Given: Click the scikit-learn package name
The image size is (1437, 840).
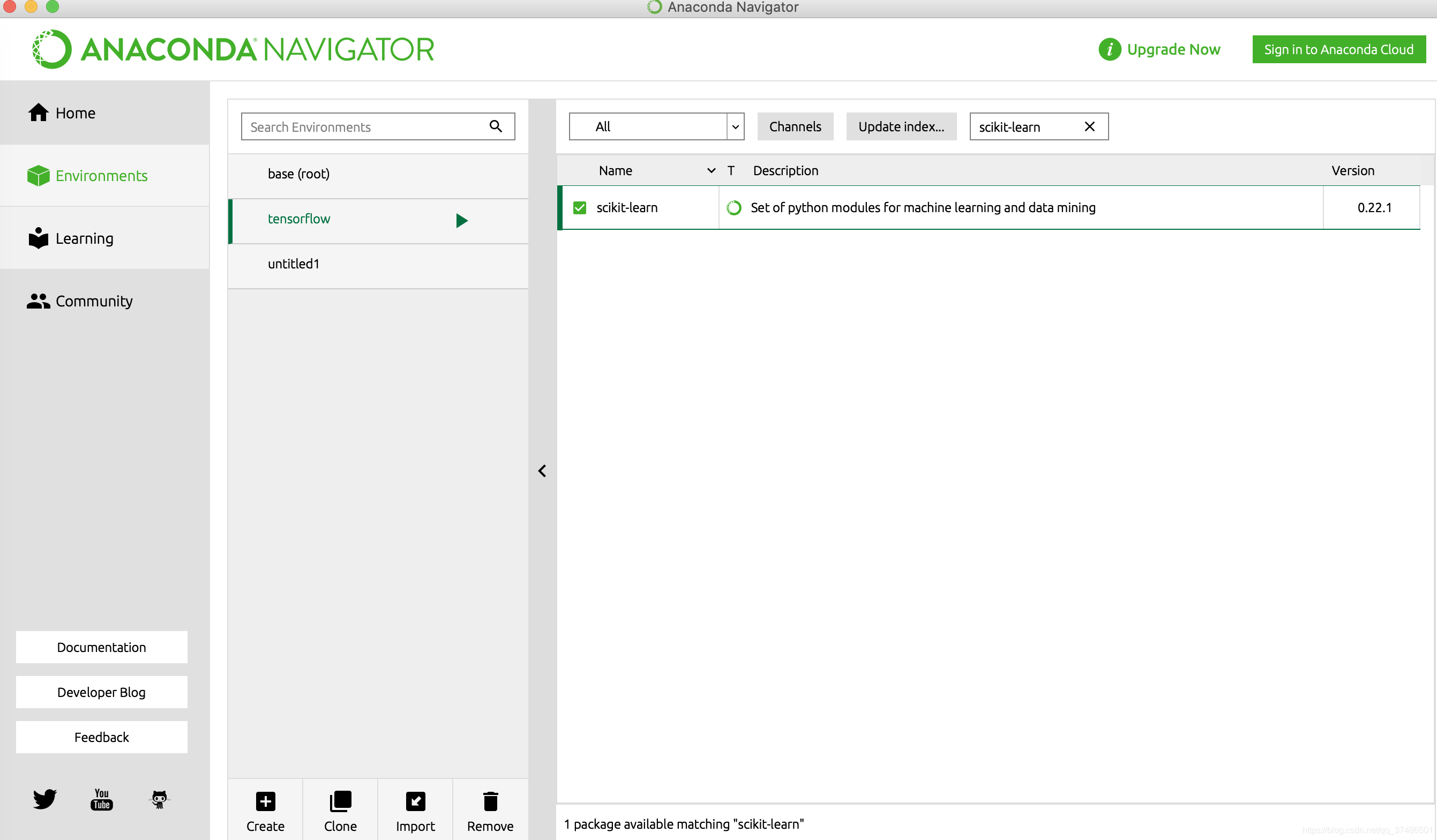Looking at the screenshot, I should click(627, 207).
